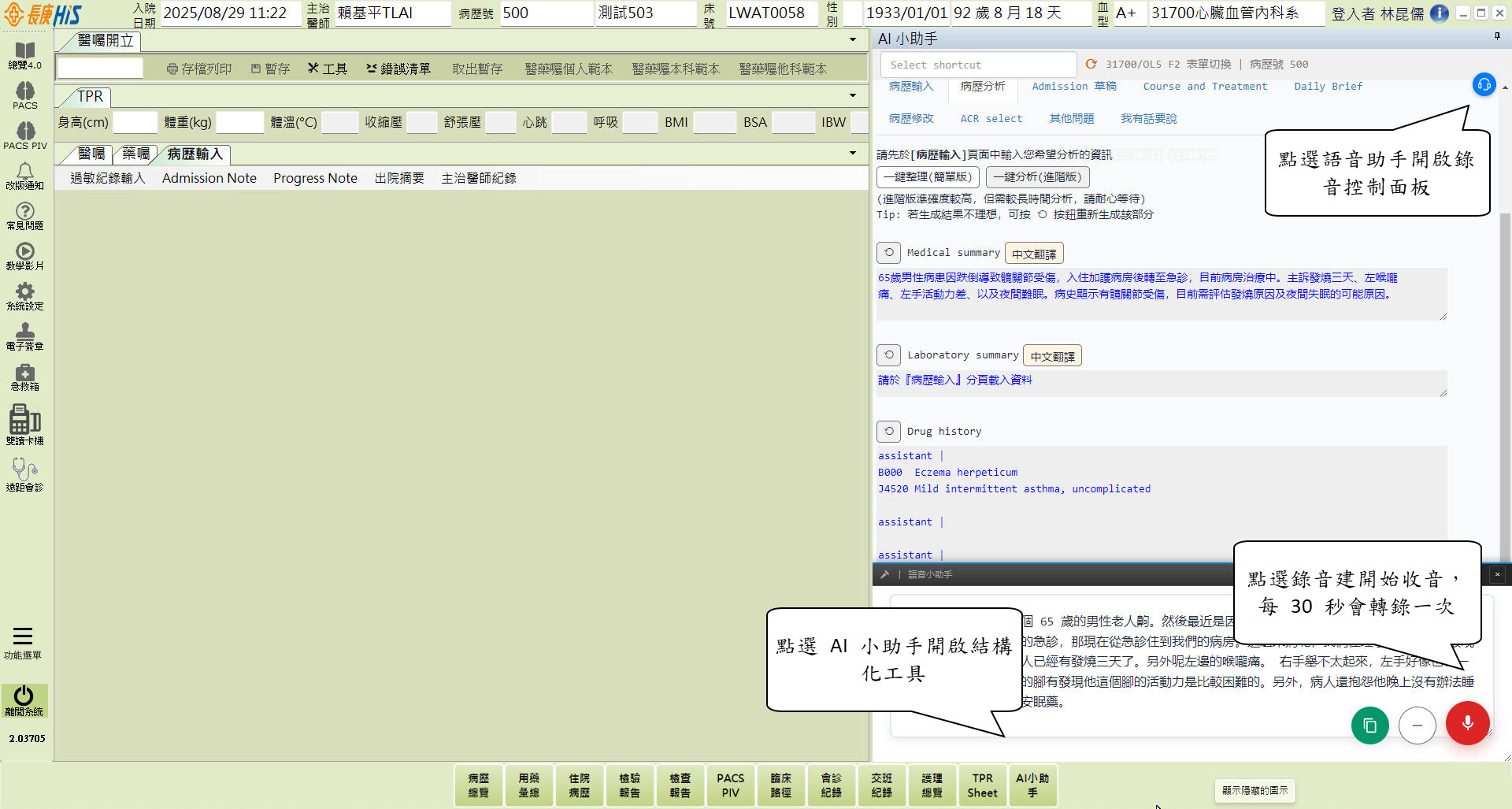The height and width of the screenshot is (809, 1512).
Task: Click the 急救箱 first aid kit icon
Action: [x=25, y=377]
